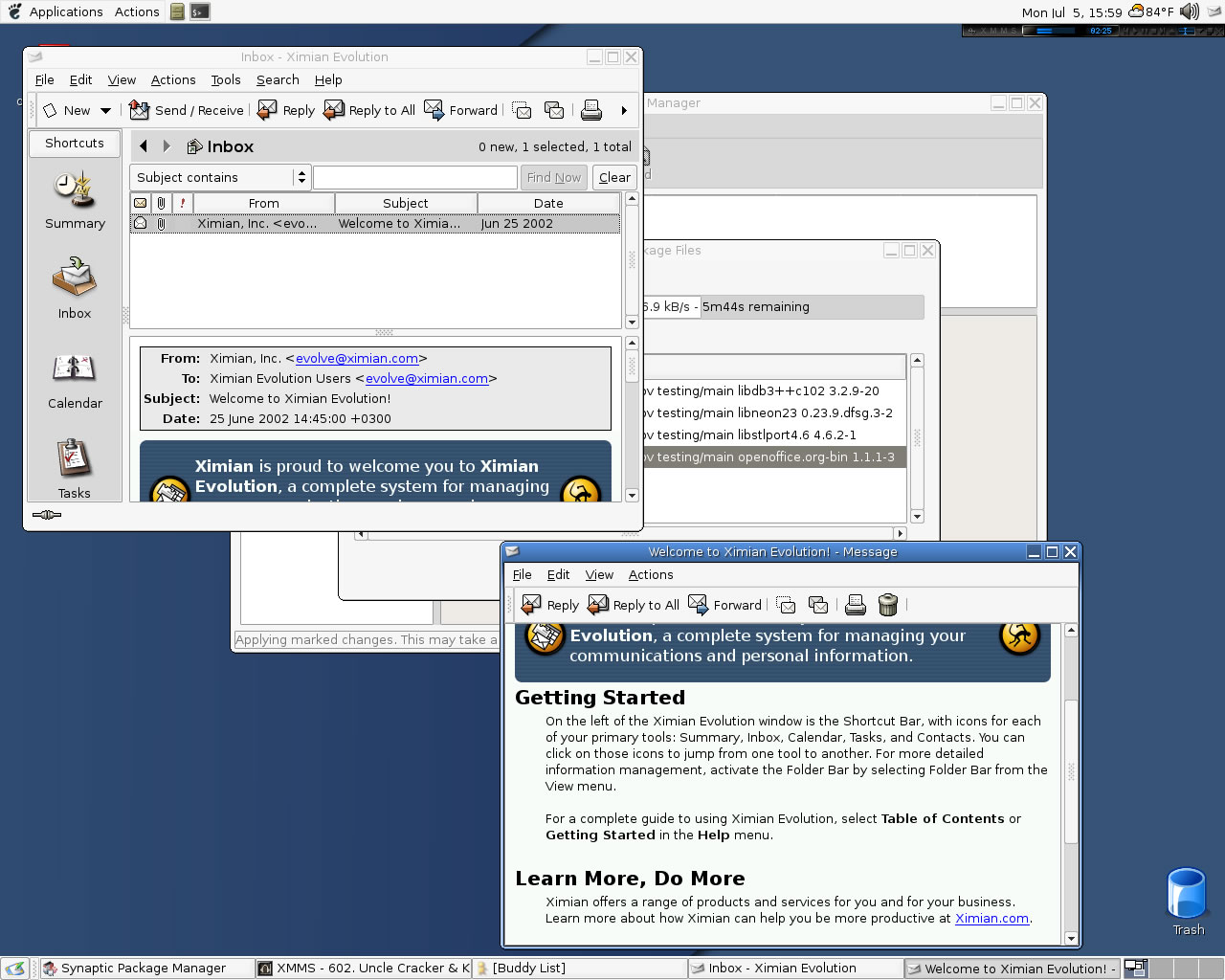This screenshot has height=980, width=1225.
Task: Print the message from the Message window
Action: tap(856, 605)
